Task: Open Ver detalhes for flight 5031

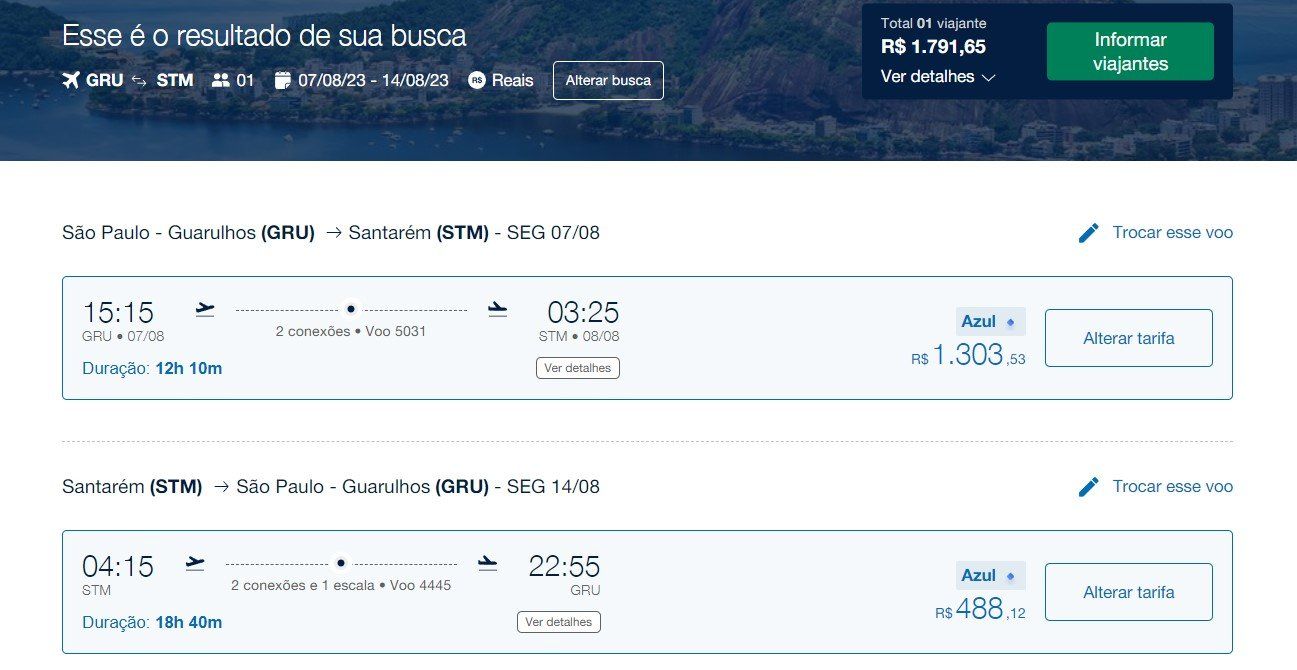Action: pos(578,368)
